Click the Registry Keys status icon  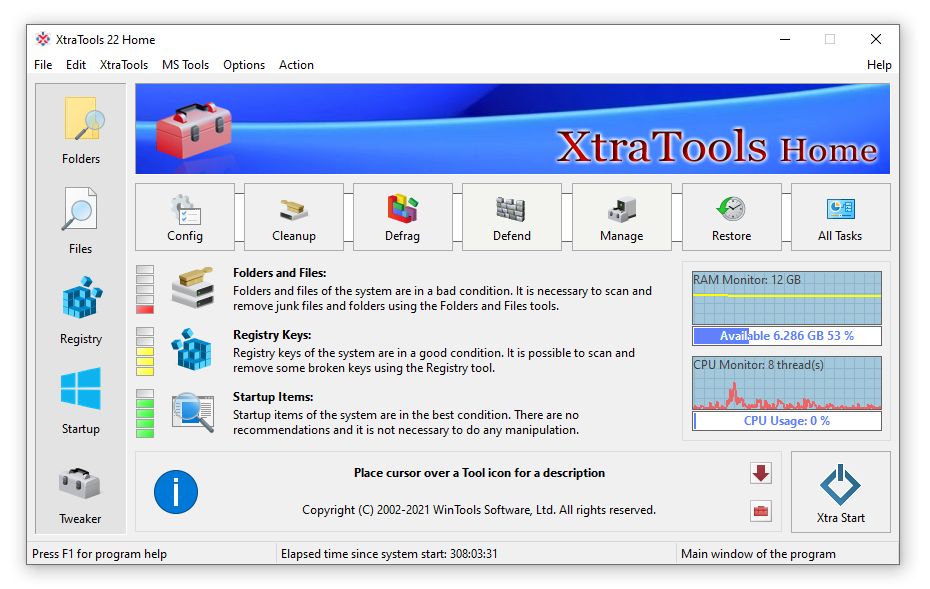[191, 351]
